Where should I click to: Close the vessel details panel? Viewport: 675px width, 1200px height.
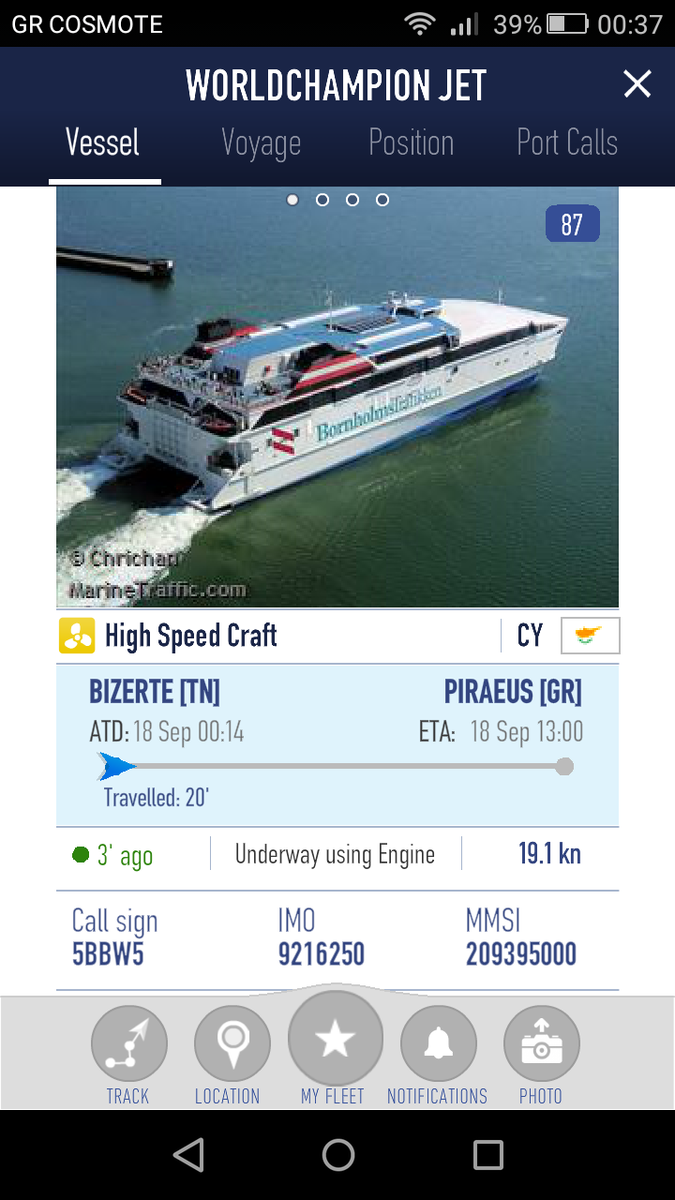[637, 85]
